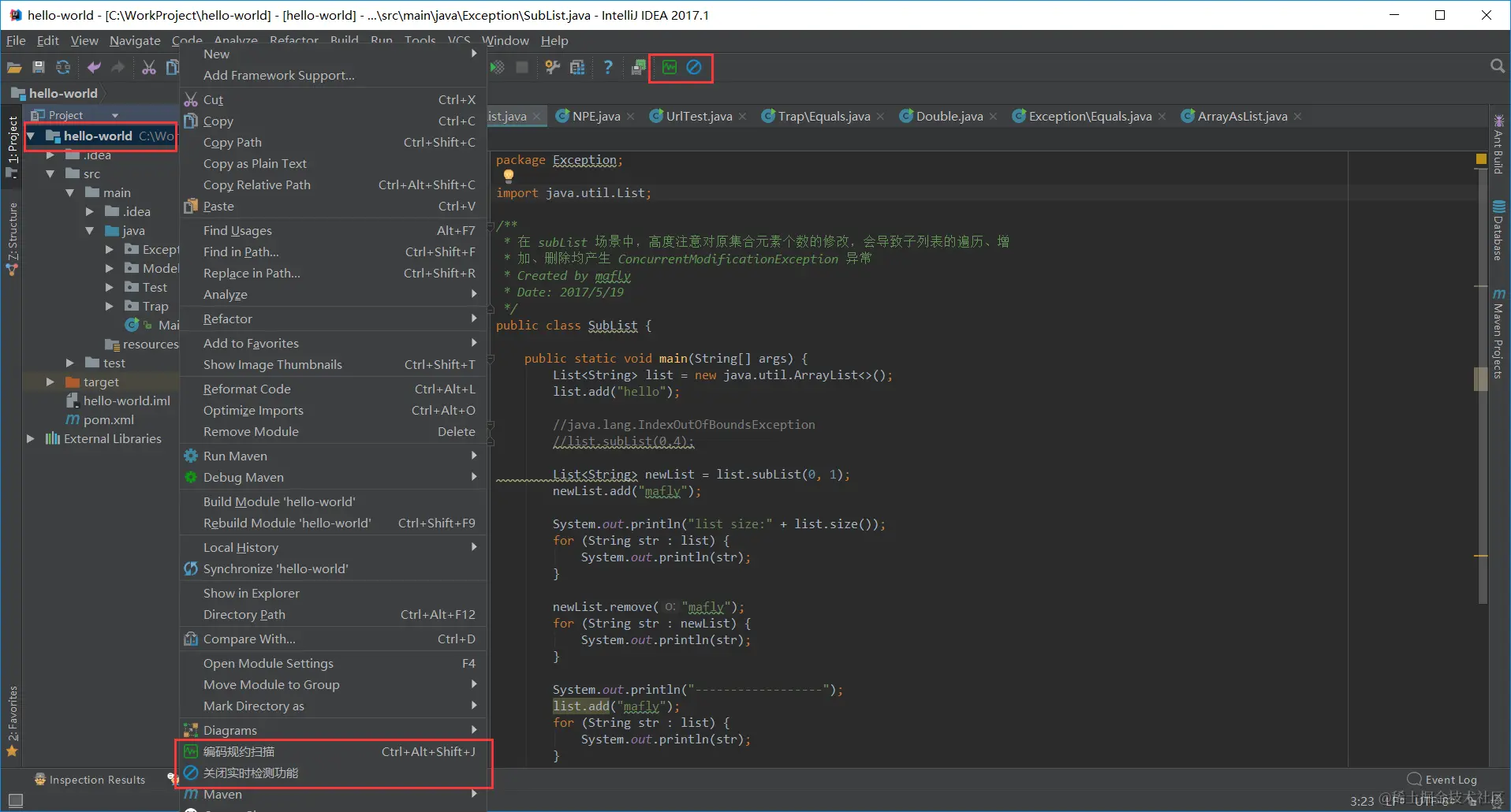Open the VCS menu
Image resolution: width=1511 pixels, height=812 pixels.
pos(458,40)
